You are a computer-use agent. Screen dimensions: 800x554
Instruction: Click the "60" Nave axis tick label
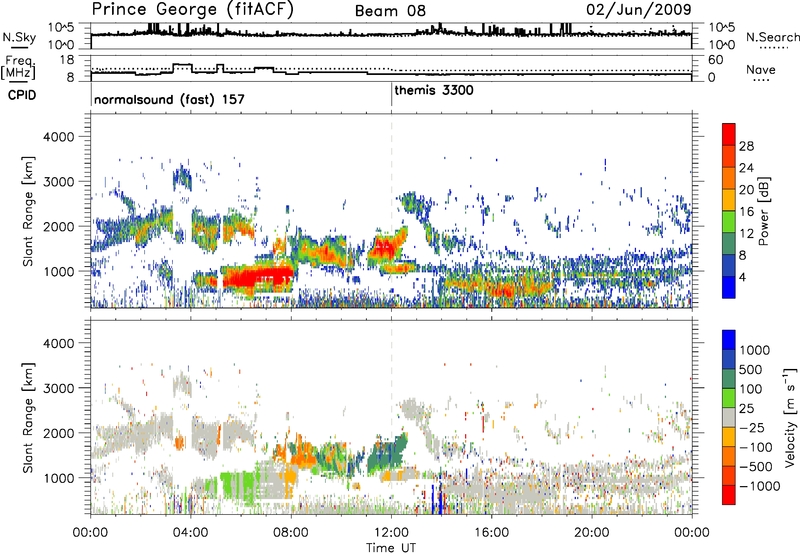click(x=715, y=60)
